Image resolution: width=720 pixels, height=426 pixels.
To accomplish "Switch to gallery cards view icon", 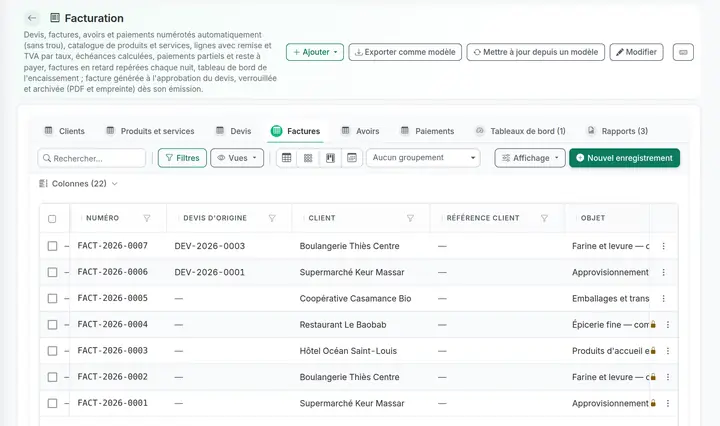I will [308, 158].
